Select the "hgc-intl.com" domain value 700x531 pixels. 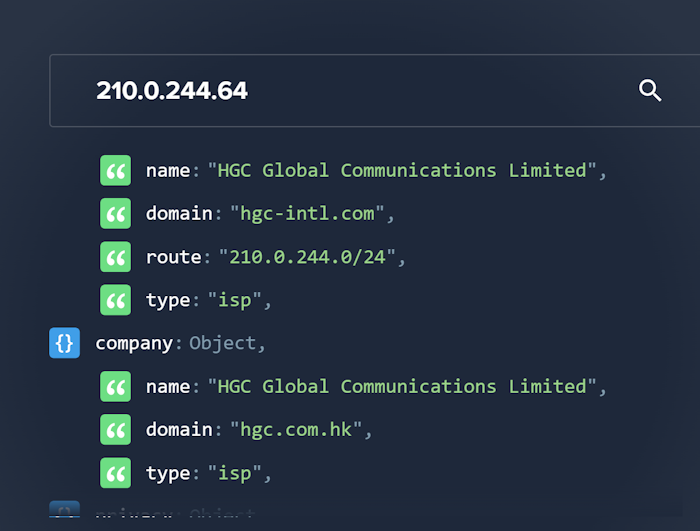click(x=307, y=213)
